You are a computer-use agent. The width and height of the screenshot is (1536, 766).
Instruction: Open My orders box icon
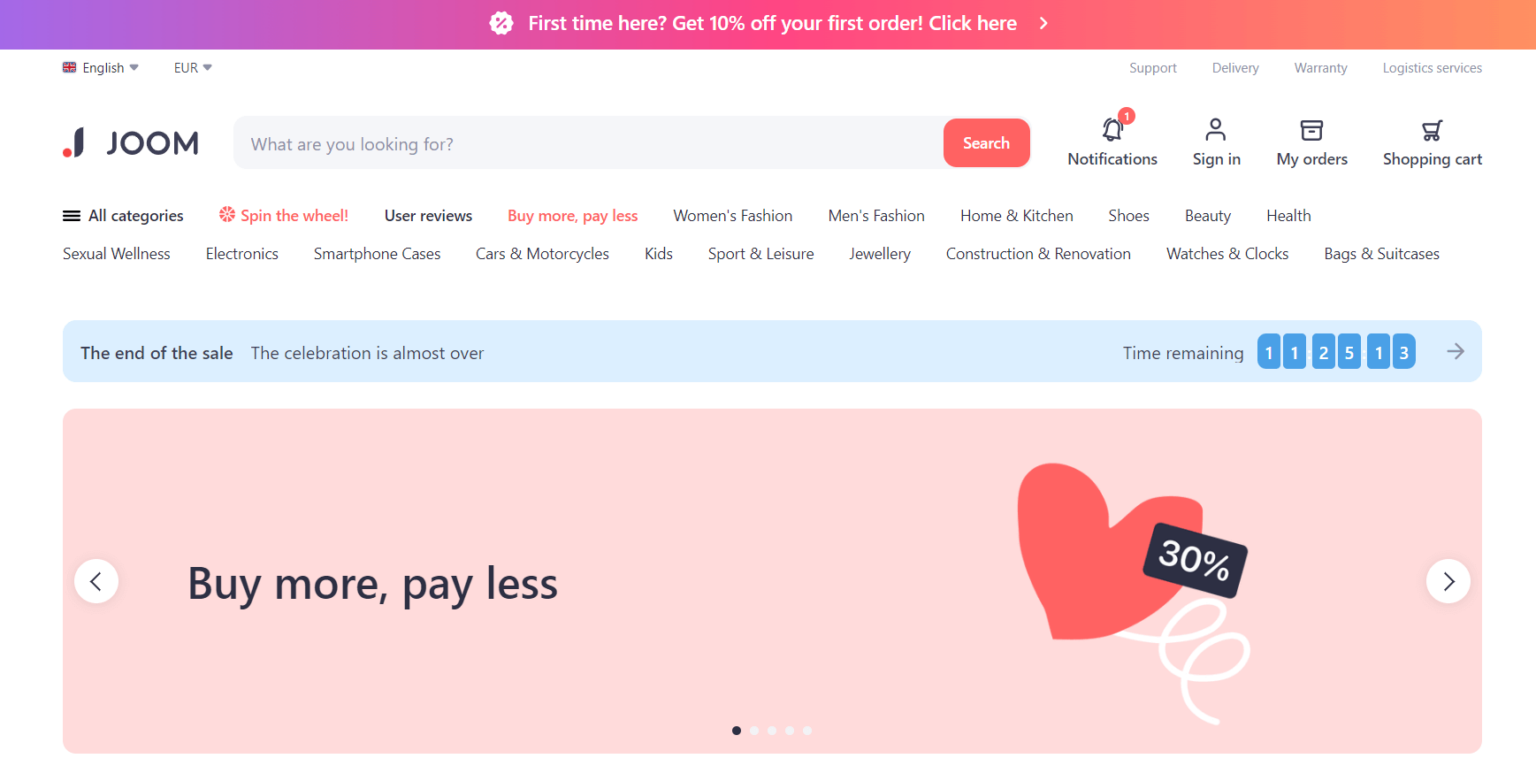coord(1311,130)
